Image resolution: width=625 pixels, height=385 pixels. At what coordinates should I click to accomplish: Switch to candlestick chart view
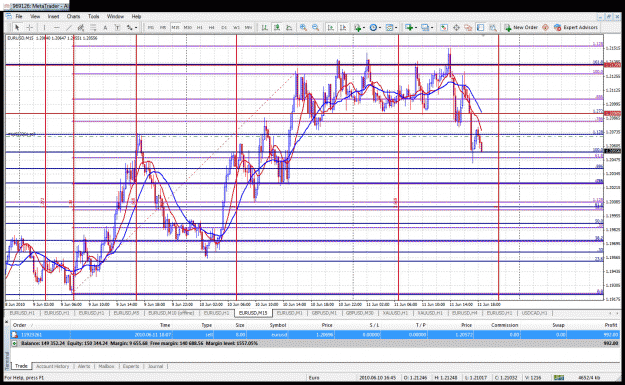point(277,28)
